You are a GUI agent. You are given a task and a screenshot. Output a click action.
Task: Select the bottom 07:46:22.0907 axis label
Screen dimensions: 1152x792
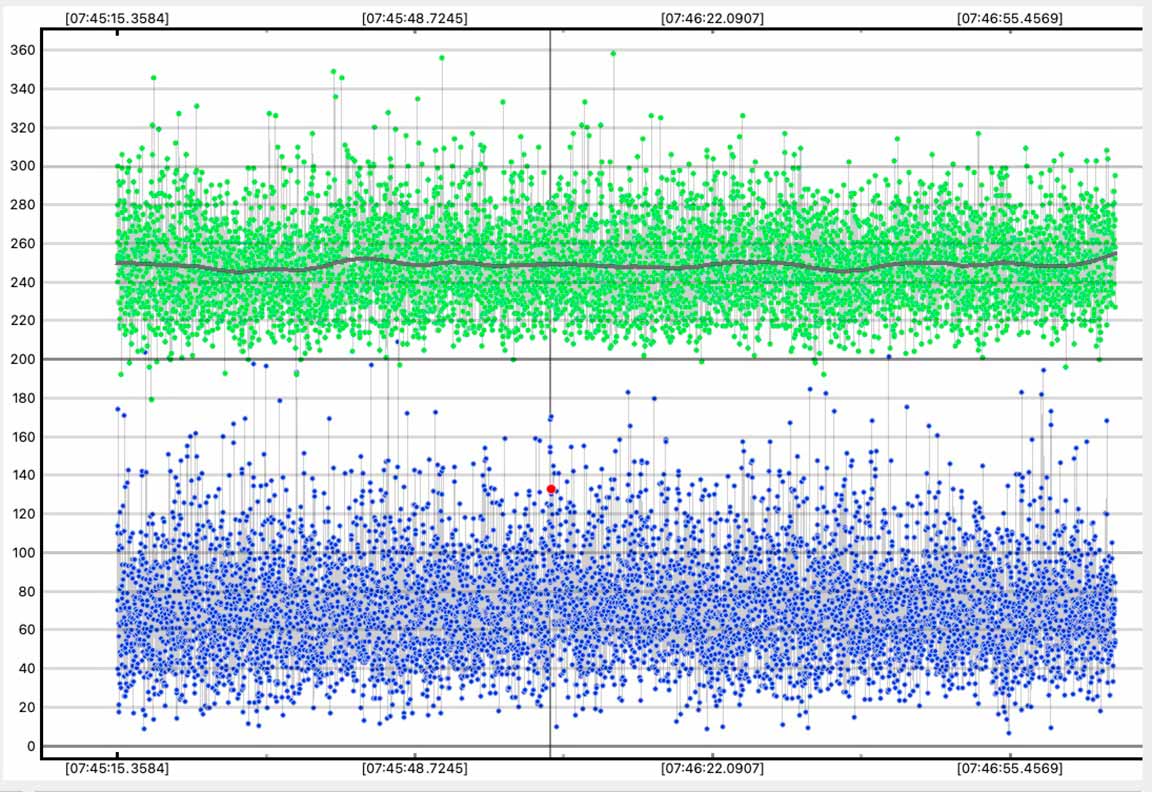pos(712,769)
